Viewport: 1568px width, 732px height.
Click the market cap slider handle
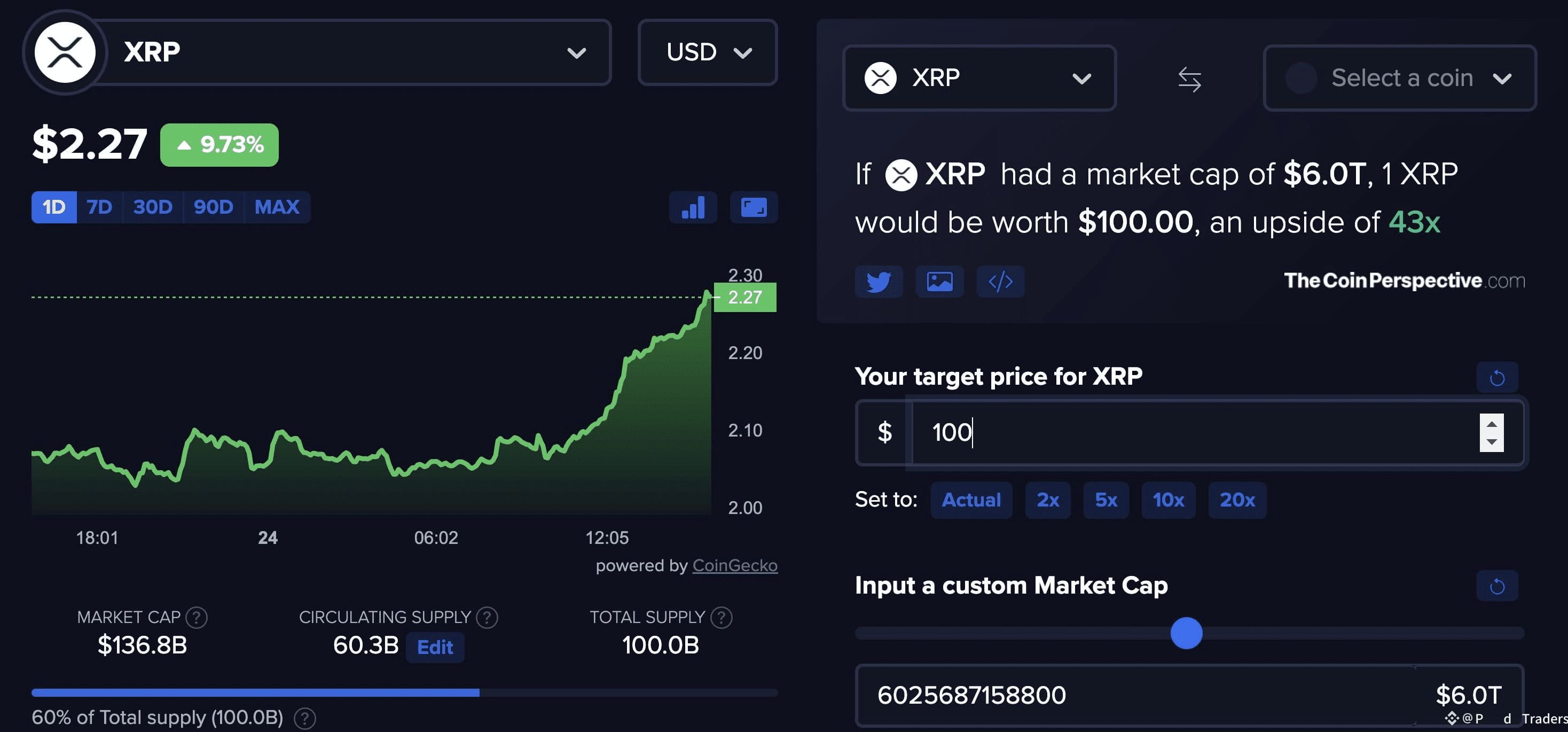coord(1186,633)
